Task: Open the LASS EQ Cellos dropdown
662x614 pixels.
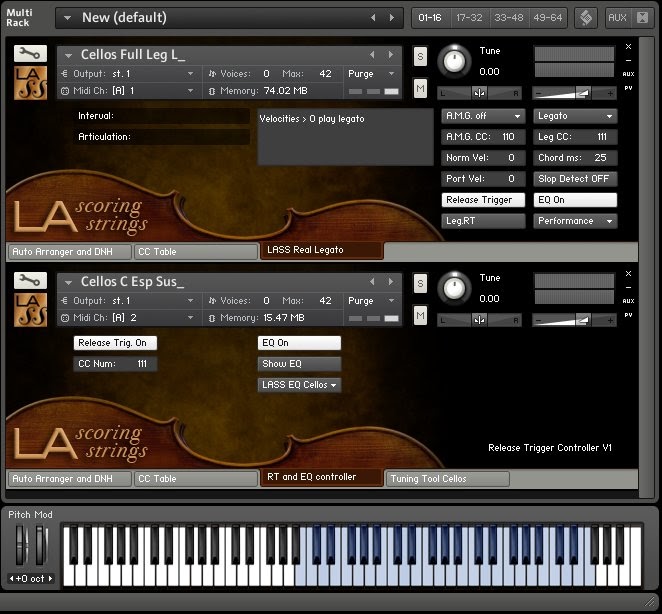Action: tap(299, 385)
